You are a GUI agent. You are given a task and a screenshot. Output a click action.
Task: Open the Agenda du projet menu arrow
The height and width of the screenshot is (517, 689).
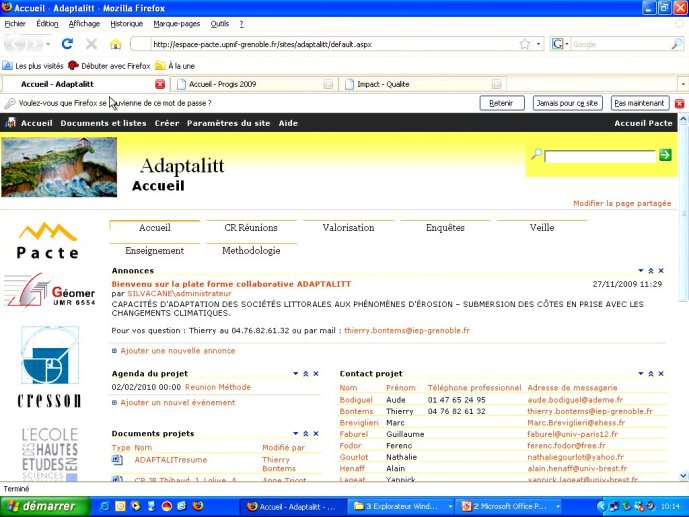click(x=296, y=374)
